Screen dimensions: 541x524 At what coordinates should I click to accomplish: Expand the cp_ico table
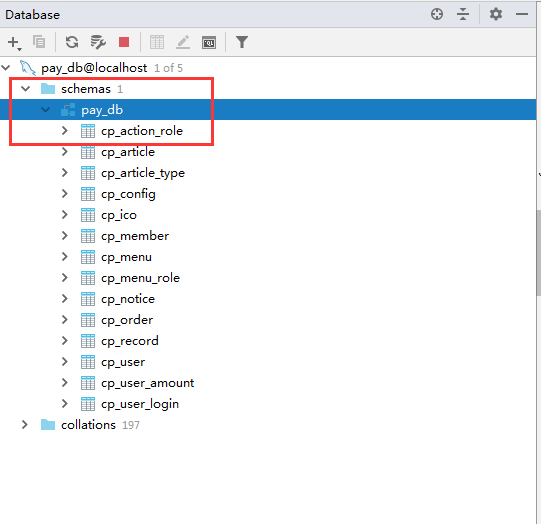click(65, 215)
